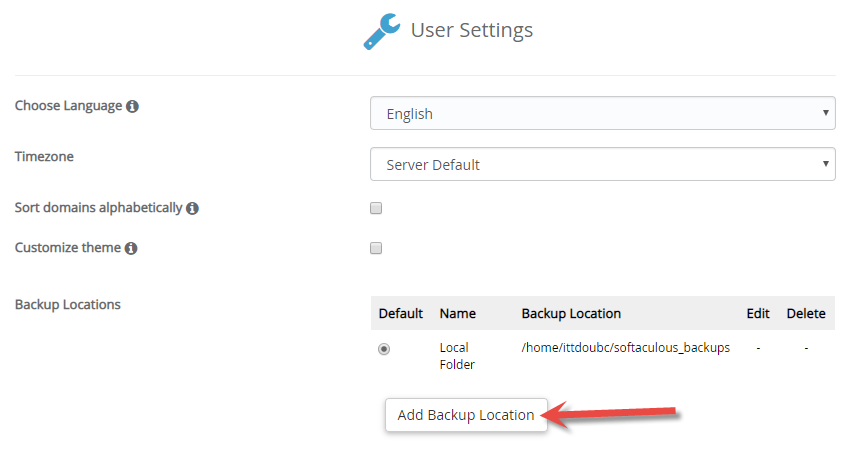Click the arrow on the Language select box
This screenshot has width=850, height=450.
point(826,113)
